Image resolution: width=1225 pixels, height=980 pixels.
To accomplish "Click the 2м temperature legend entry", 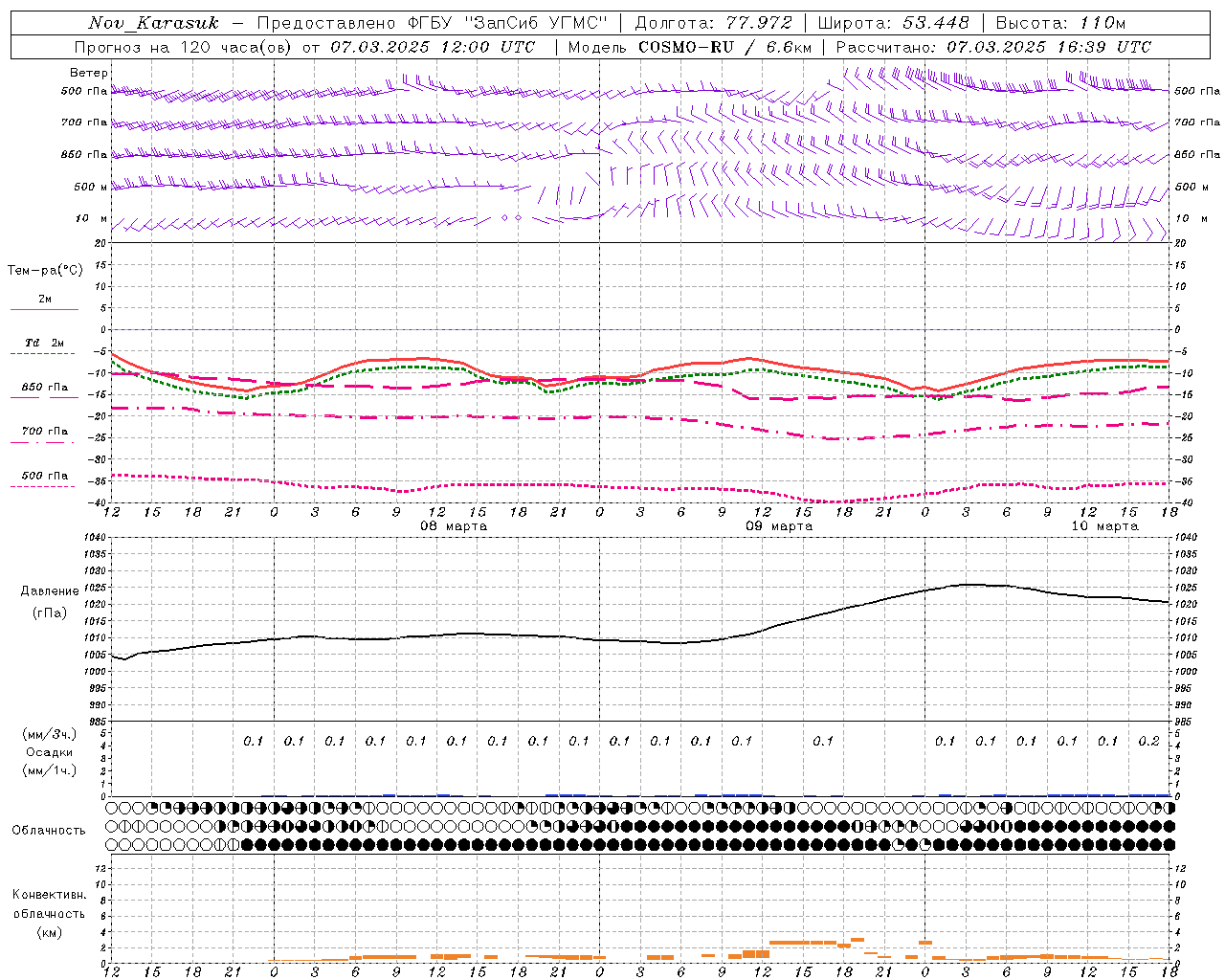I will click(45, 299).
